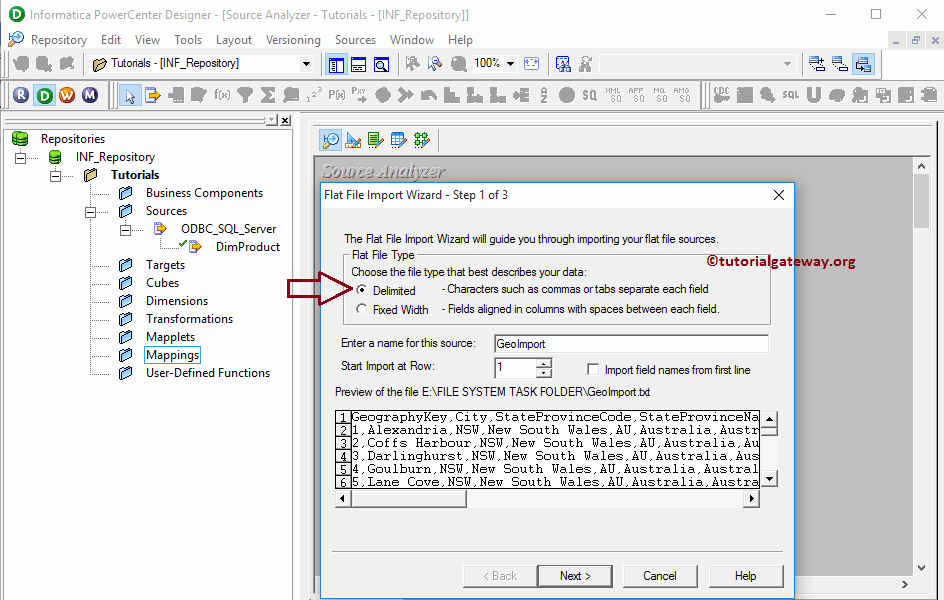The width and height of the screenshot is (944, 600).
Task: Open the Tutorials folder dropdown
Action: 306,64
